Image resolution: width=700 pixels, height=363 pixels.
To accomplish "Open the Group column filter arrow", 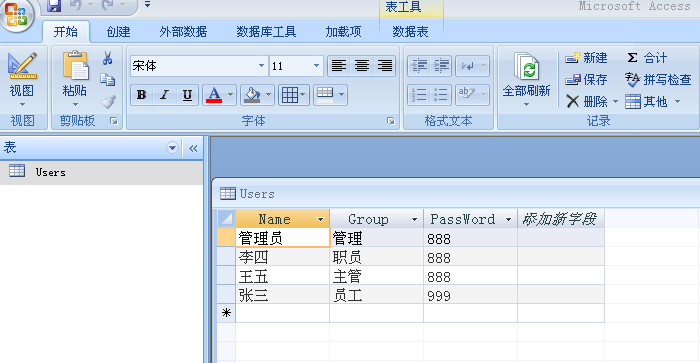I will click(x=414, y=219).
